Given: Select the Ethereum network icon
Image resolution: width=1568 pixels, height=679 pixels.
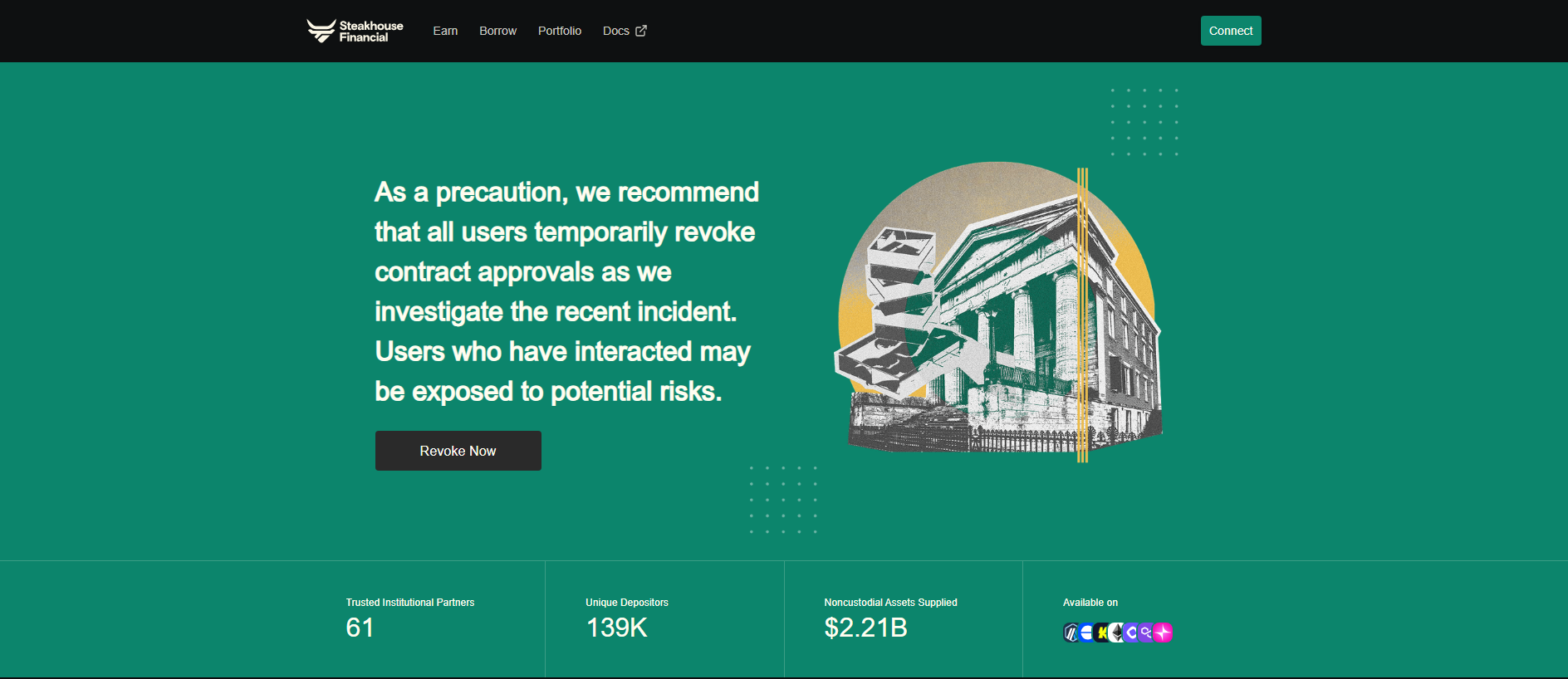Looking at the screenshot, I should pyautogui.click(x=1116, y=633).
